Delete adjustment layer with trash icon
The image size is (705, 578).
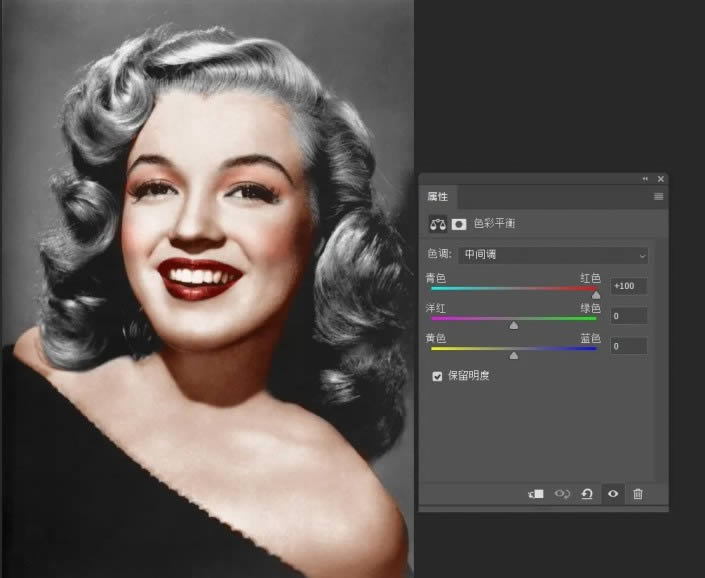(638, 494)
